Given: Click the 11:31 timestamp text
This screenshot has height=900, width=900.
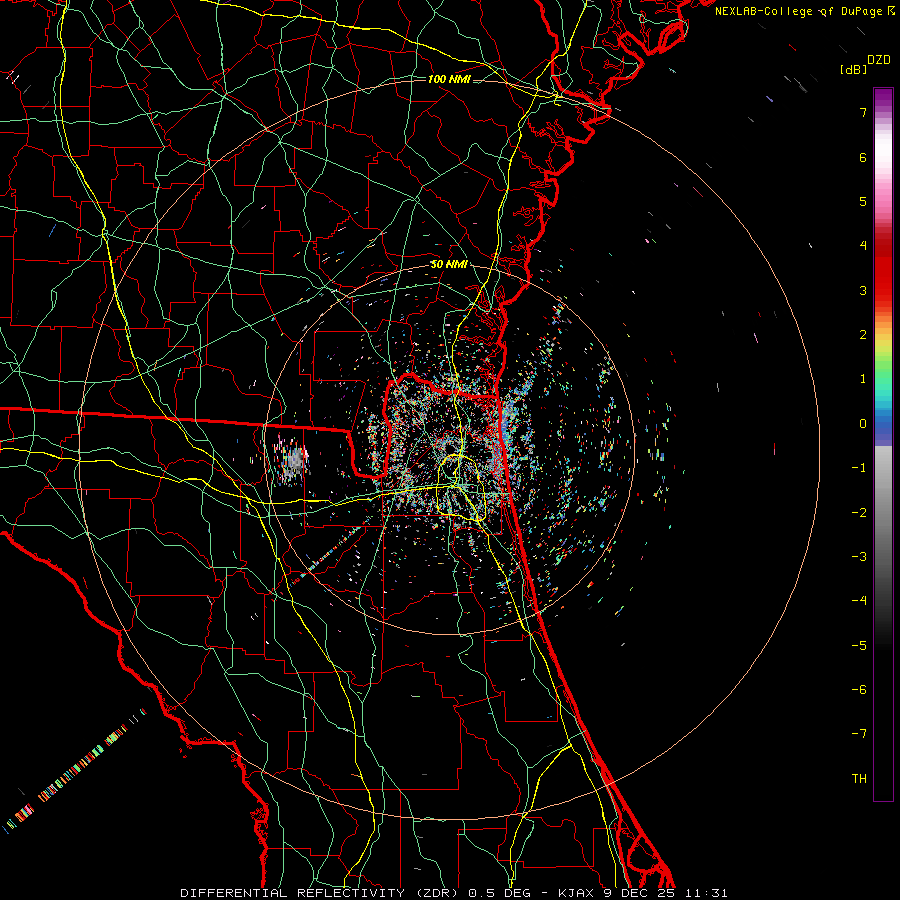Looking at the screenshot, I should tap(706, 893).
